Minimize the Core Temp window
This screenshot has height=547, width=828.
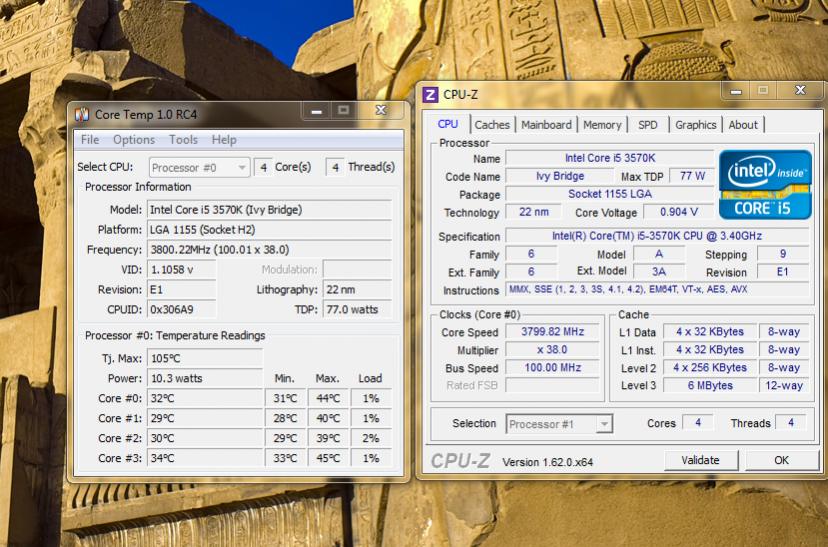(316, 110)
